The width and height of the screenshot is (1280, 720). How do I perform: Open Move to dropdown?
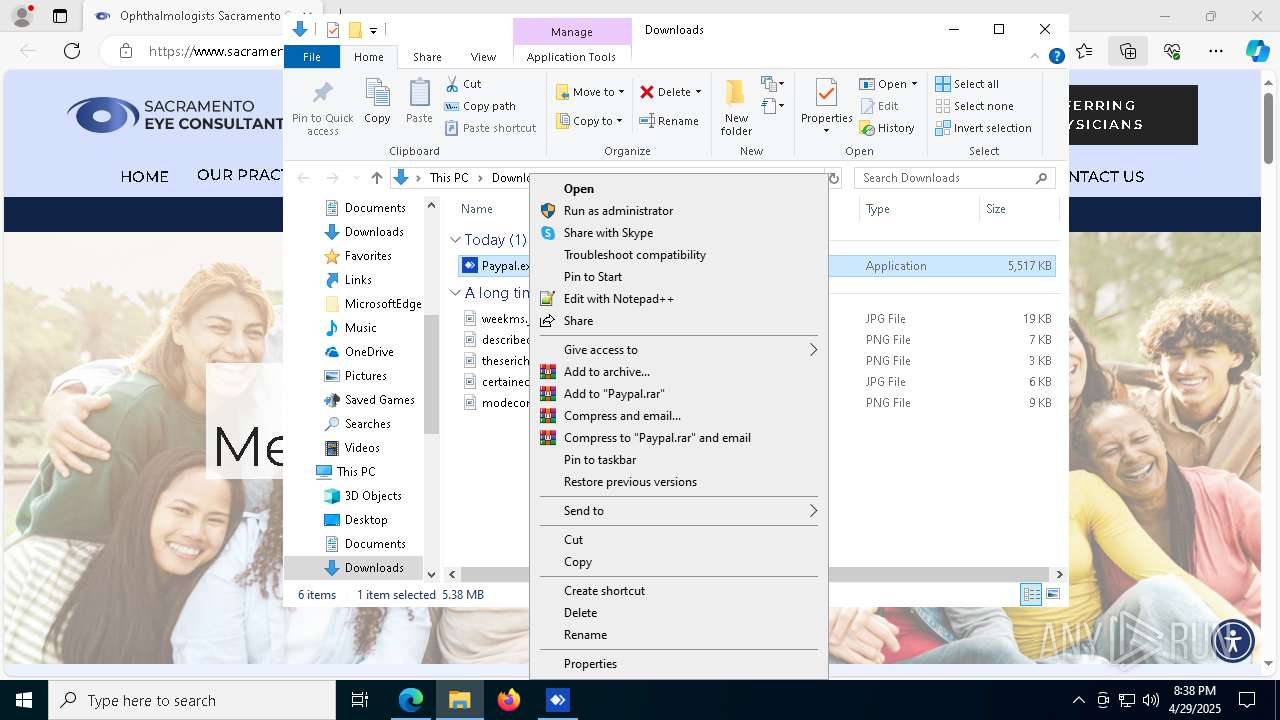pos(590,92)
